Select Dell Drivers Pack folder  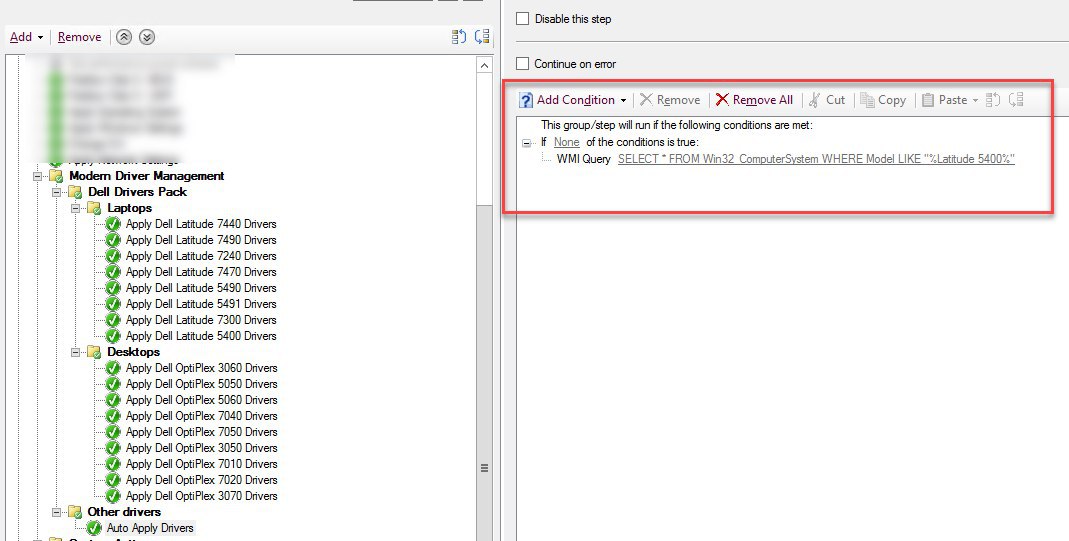point(137,192)
